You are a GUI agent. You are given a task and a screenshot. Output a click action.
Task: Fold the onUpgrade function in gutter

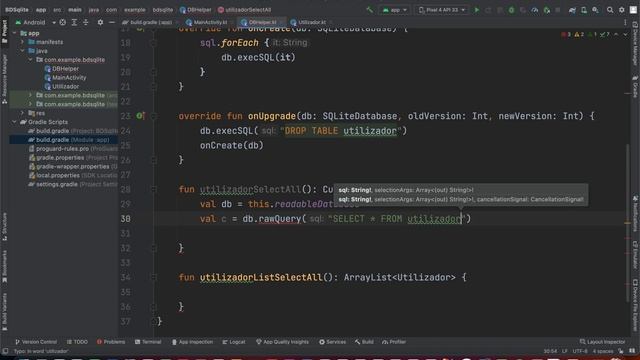point(154,116)
